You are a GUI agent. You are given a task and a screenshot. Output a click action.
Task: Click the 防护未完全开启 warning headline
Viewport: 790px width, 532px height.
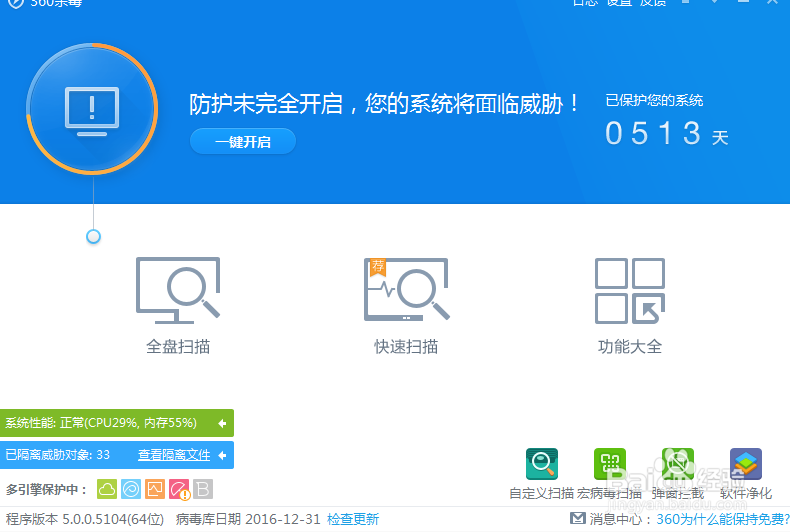pos(384,104)
